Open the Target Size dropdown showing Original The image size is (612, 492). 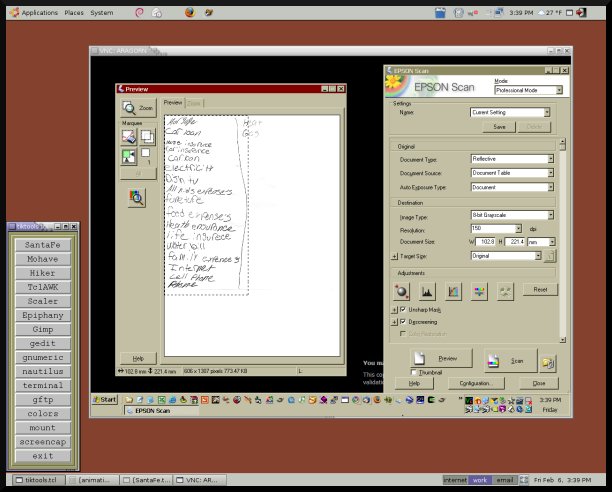506,256
